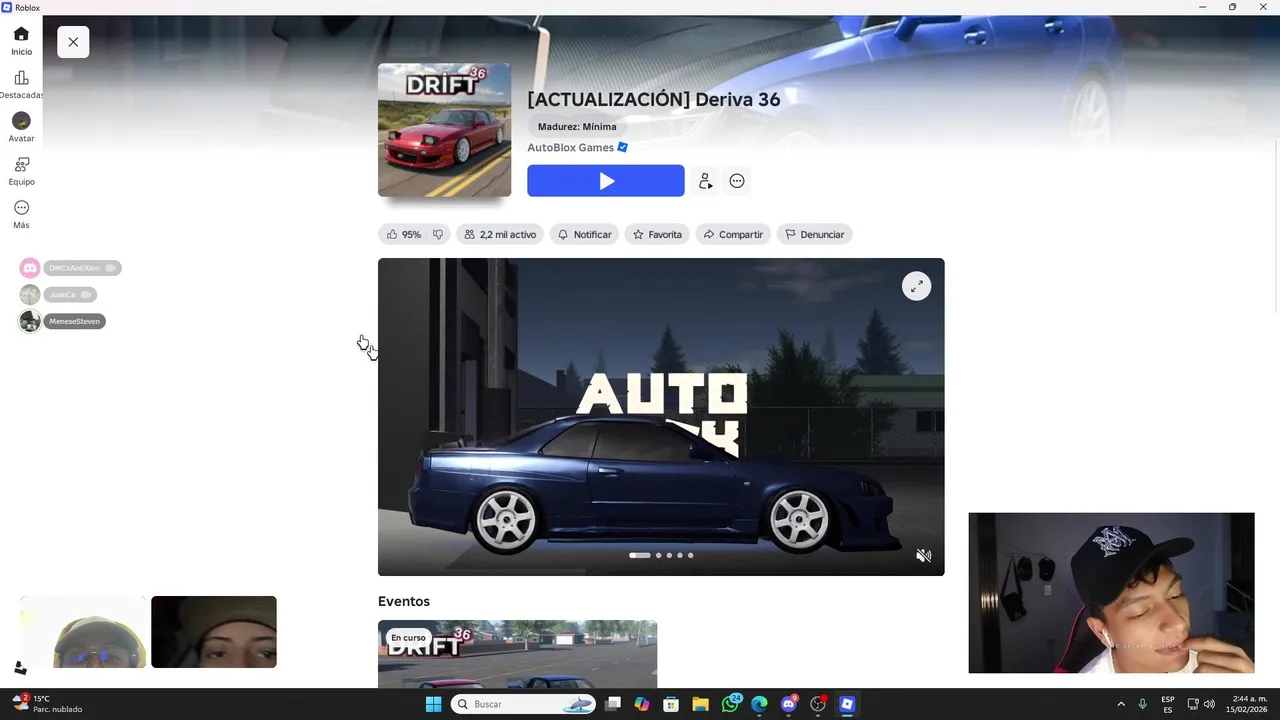Open Microsoft Edge from the taskbar
This screenshot has height=720, width=1280.
click(759, 704)
